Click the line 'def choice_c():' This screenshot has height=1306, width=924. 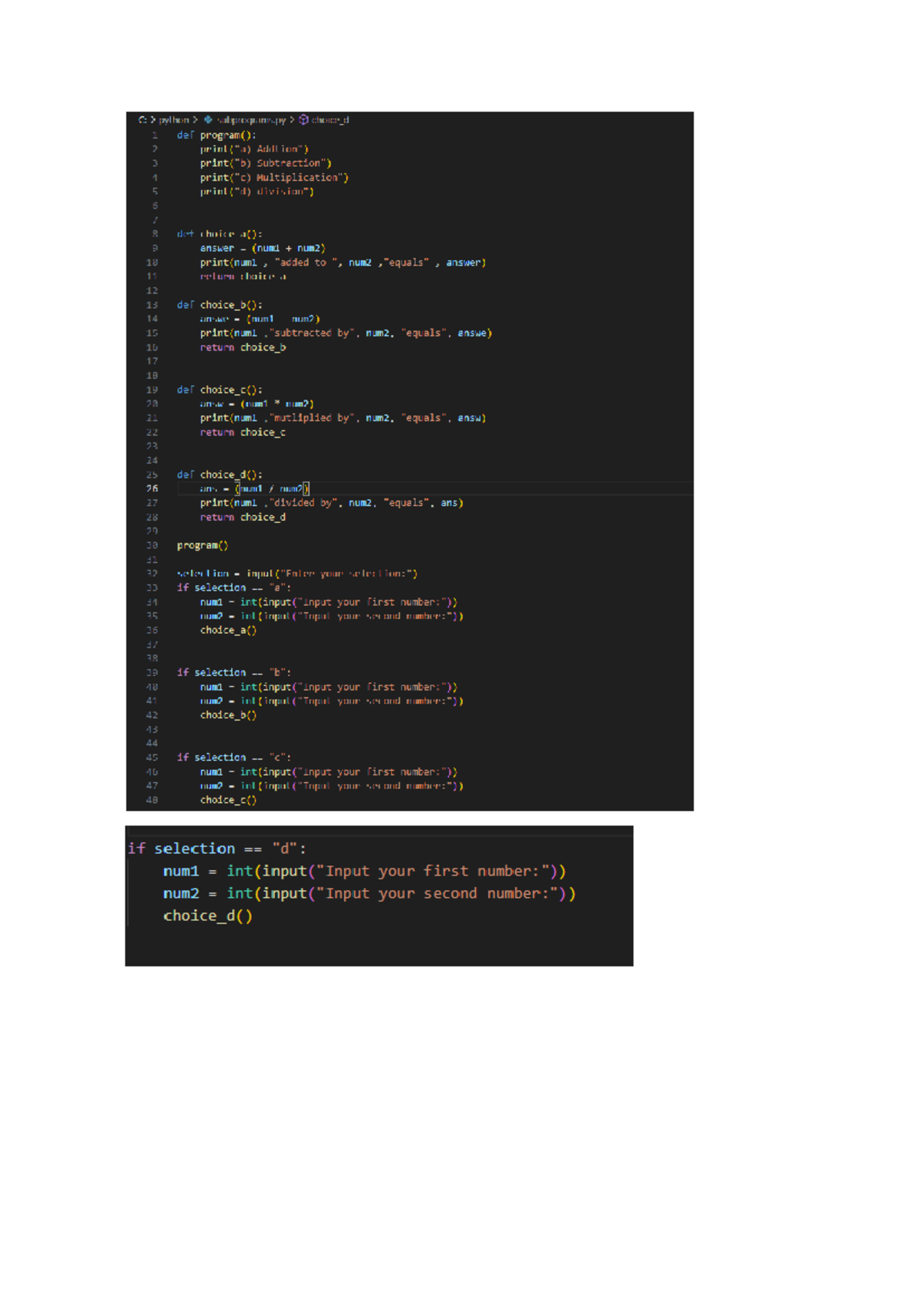[x=219, y=390]
